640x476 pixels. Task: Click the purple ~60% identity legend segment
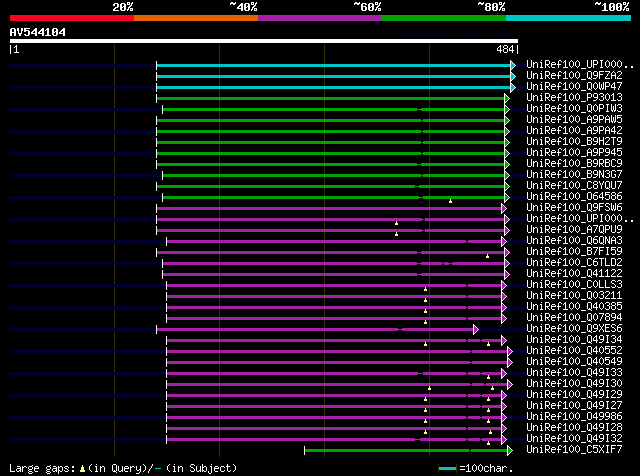coord(320,18)
